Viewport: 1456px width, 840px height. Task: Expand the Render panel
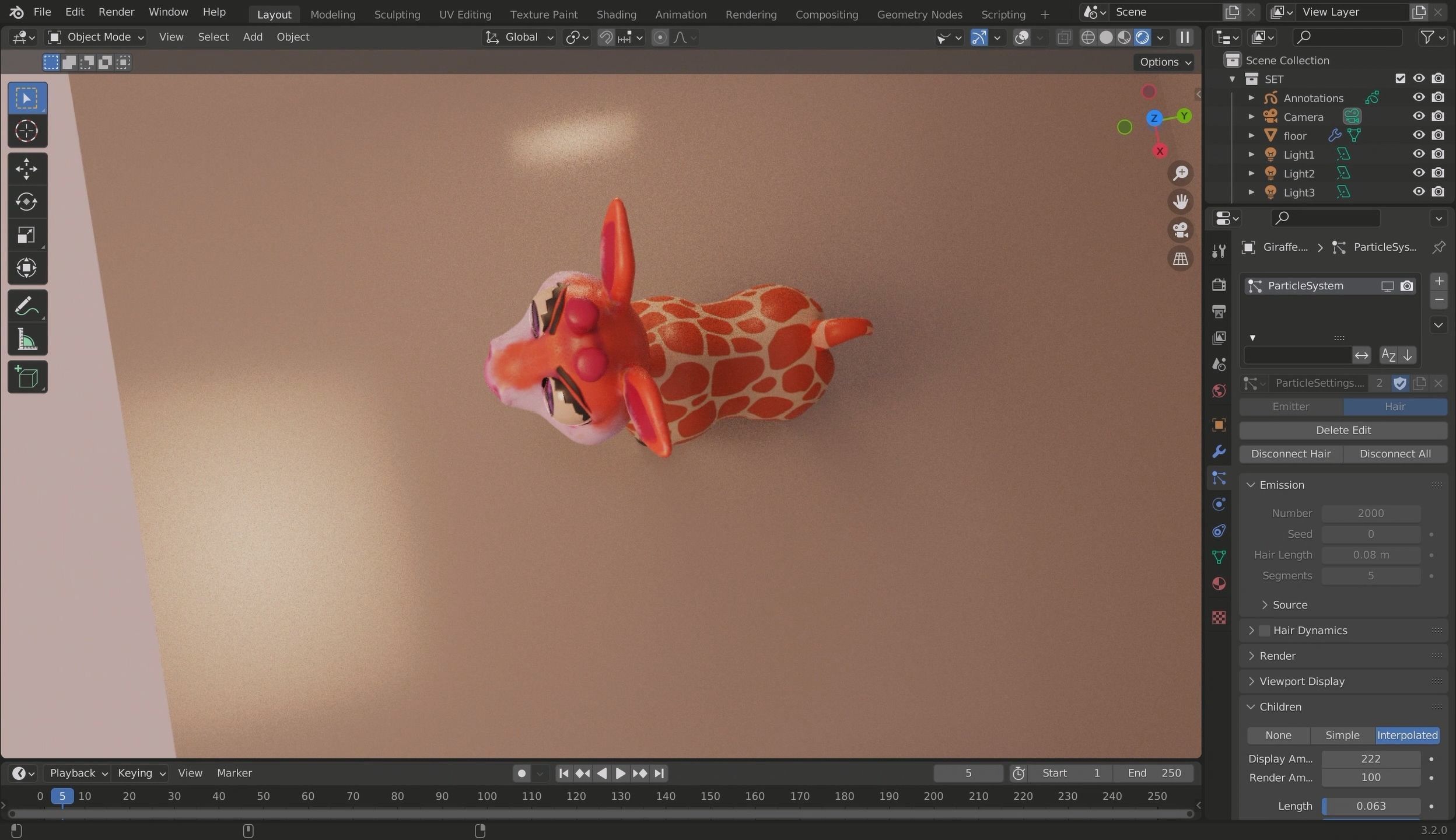pos(1251,656)
